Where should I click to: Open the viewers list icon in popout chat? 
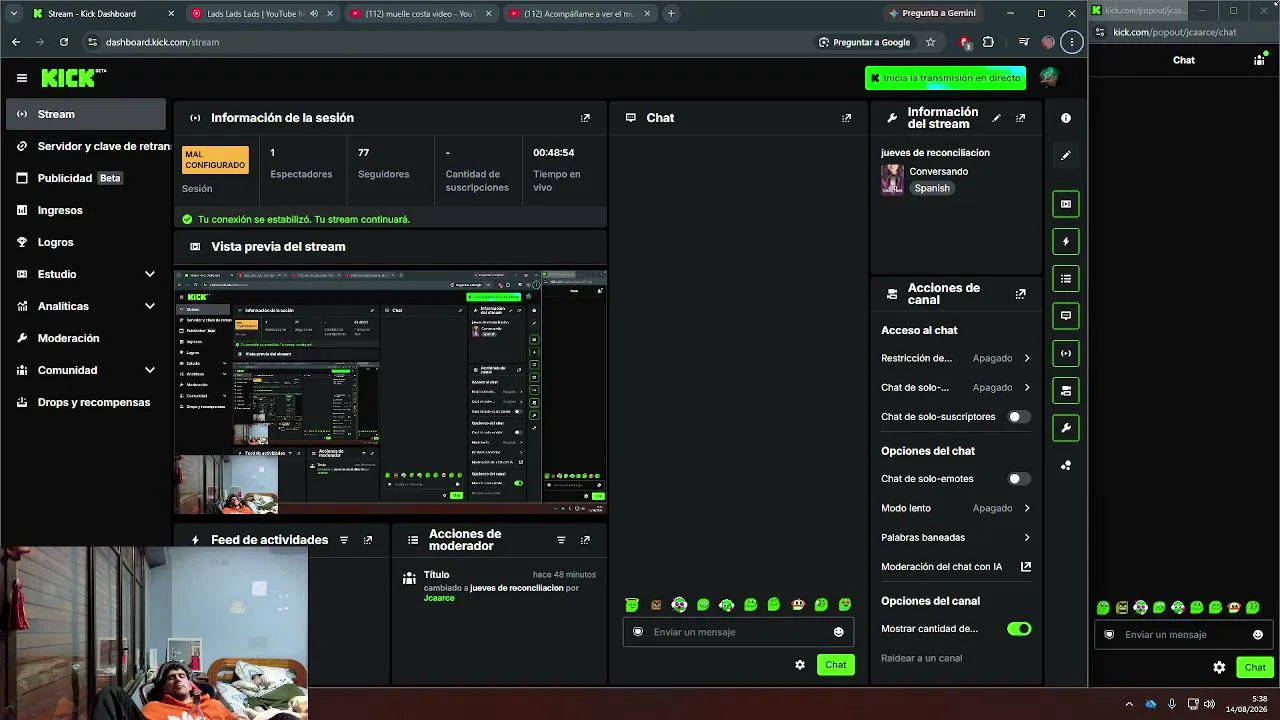click(1259, 60)
